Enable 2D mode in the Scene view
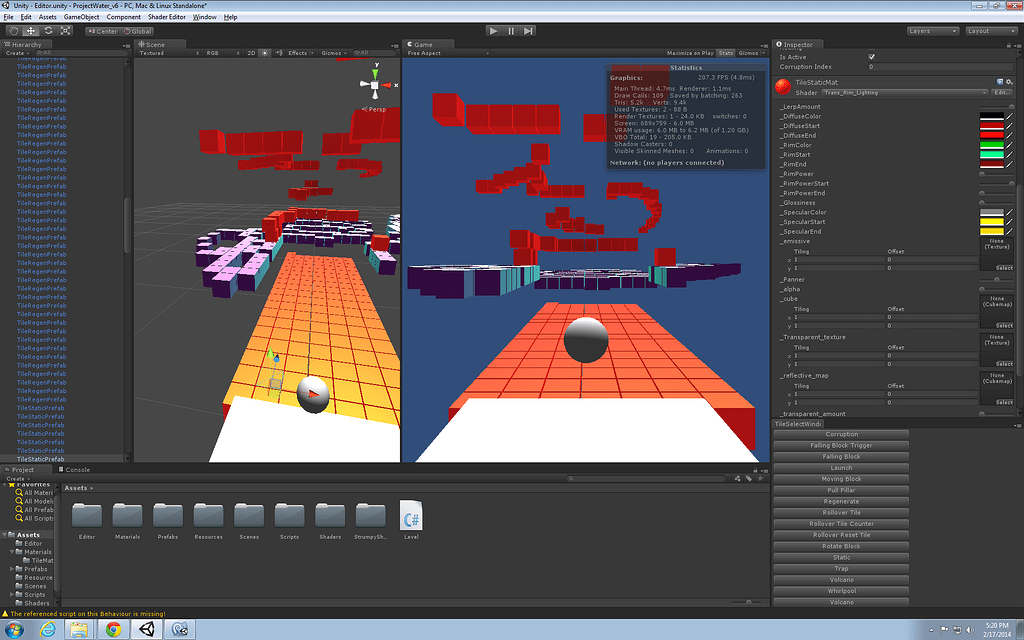Viewport: 1024px width, 640px height. point(250,52)
